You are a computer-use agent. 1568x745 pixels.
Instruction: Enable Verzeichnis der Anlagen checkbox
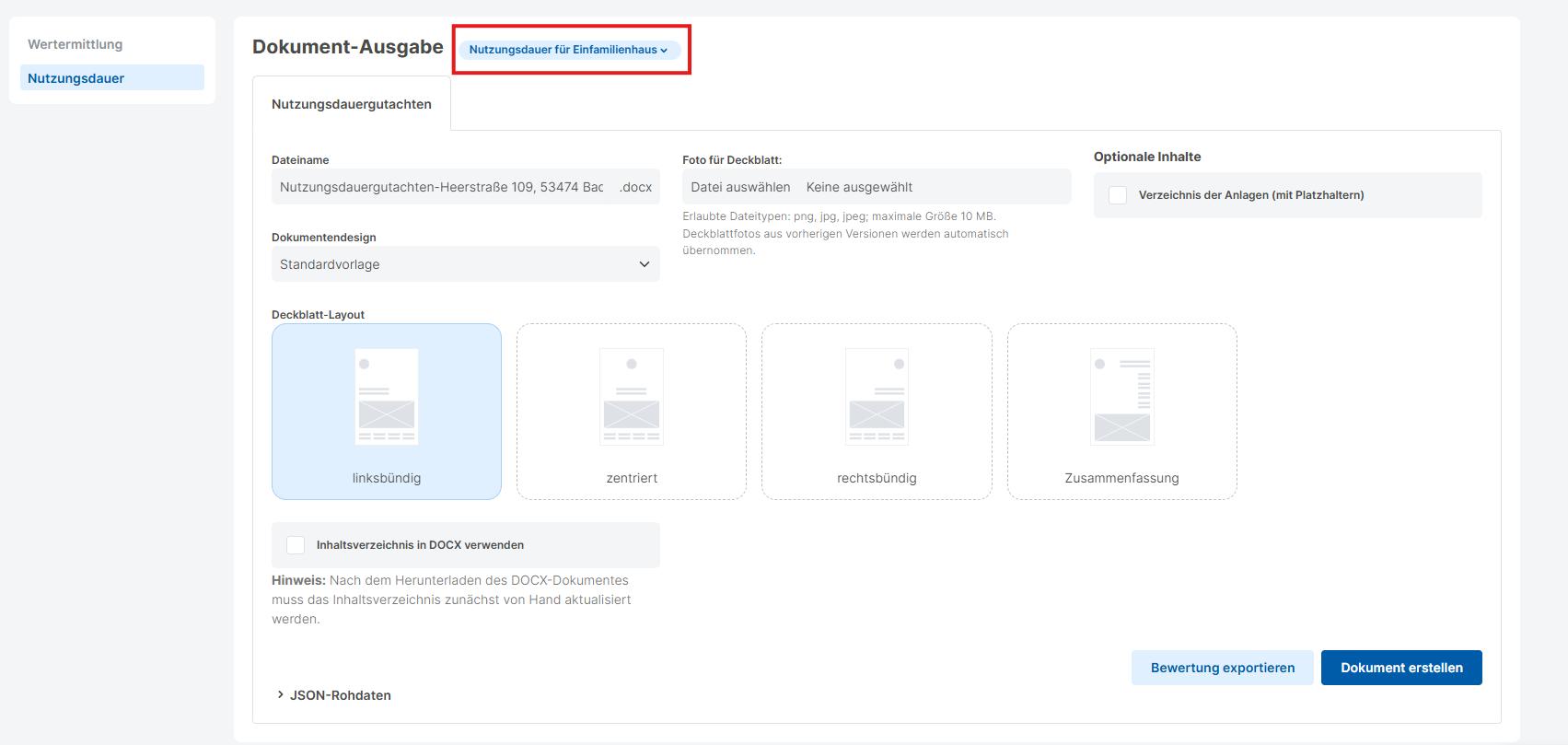(1118, 195)
